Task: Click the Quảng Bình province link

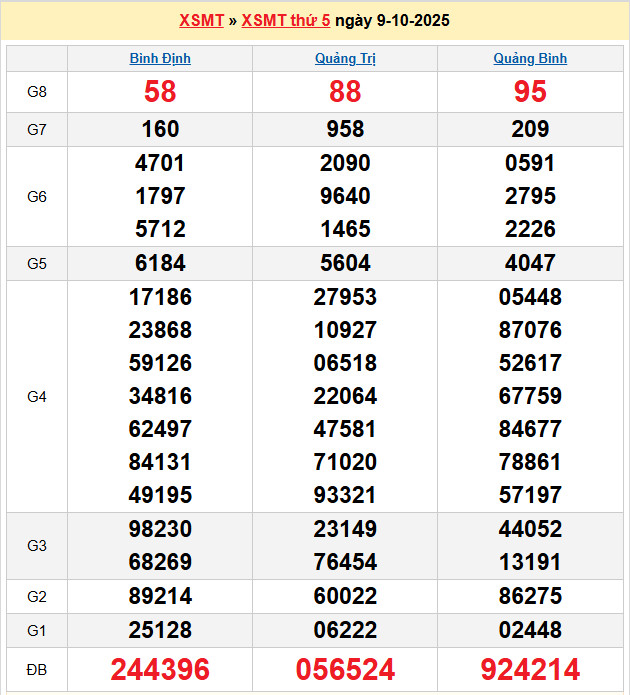Action: [530, 59]
